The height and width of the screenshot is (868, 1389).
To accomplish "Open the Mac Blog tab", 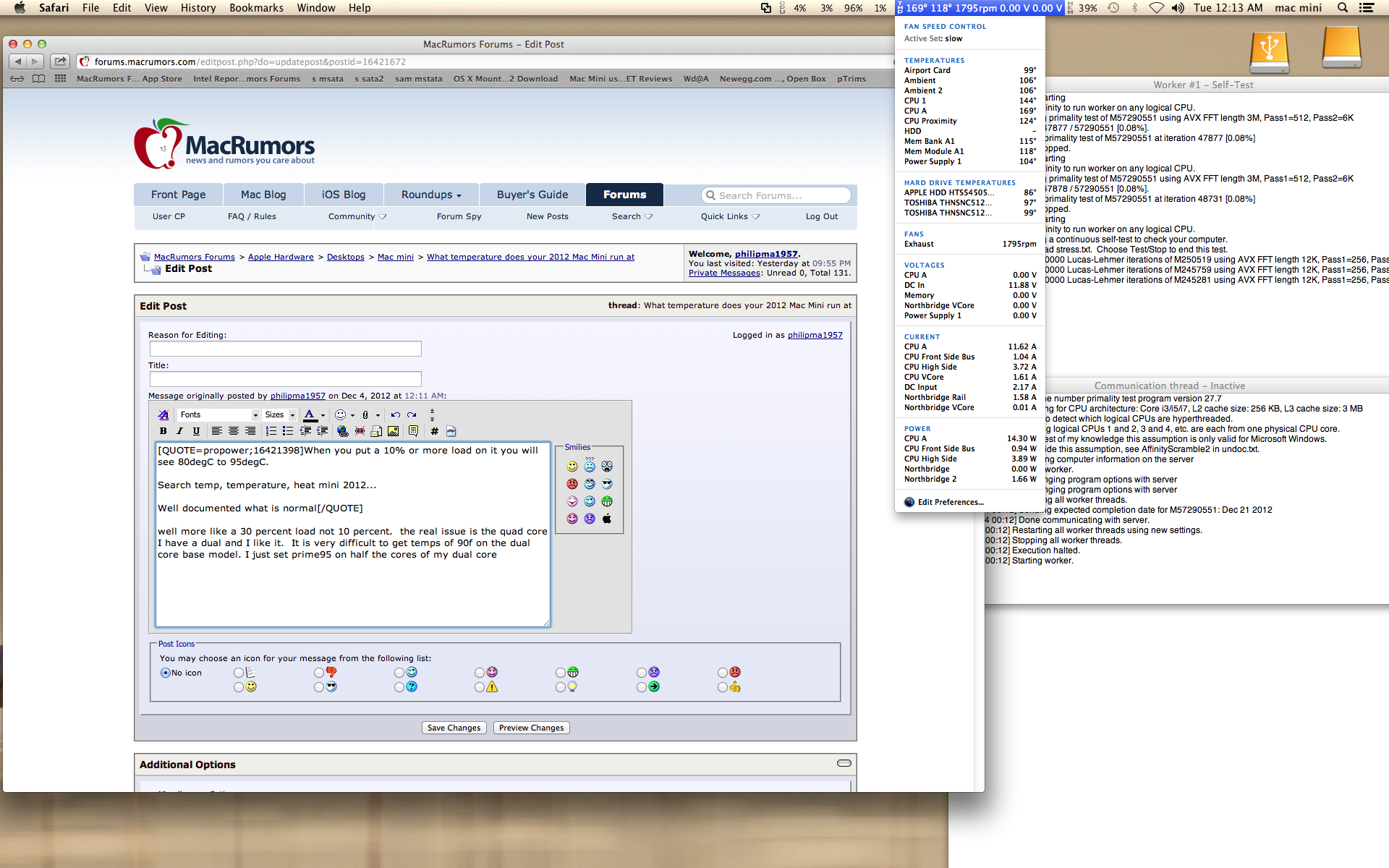I will tap(263, 195).
